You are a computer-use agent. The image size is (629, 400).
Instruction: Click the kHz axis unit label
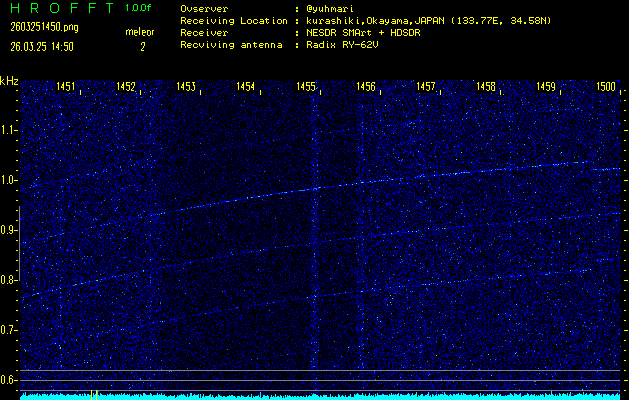(9, 80)
